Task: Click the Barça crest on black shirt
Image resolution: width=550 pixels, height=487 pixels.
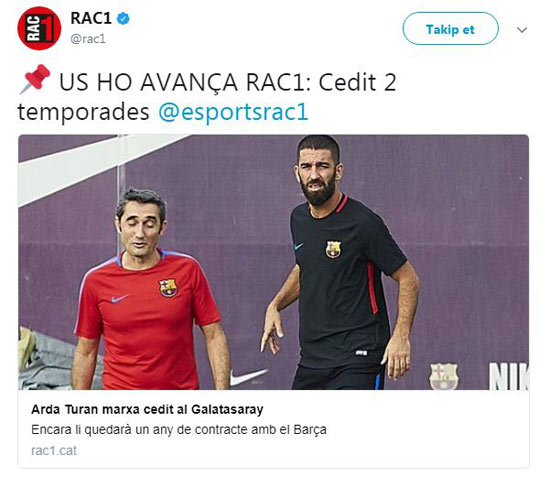Action: click(333, 249)
